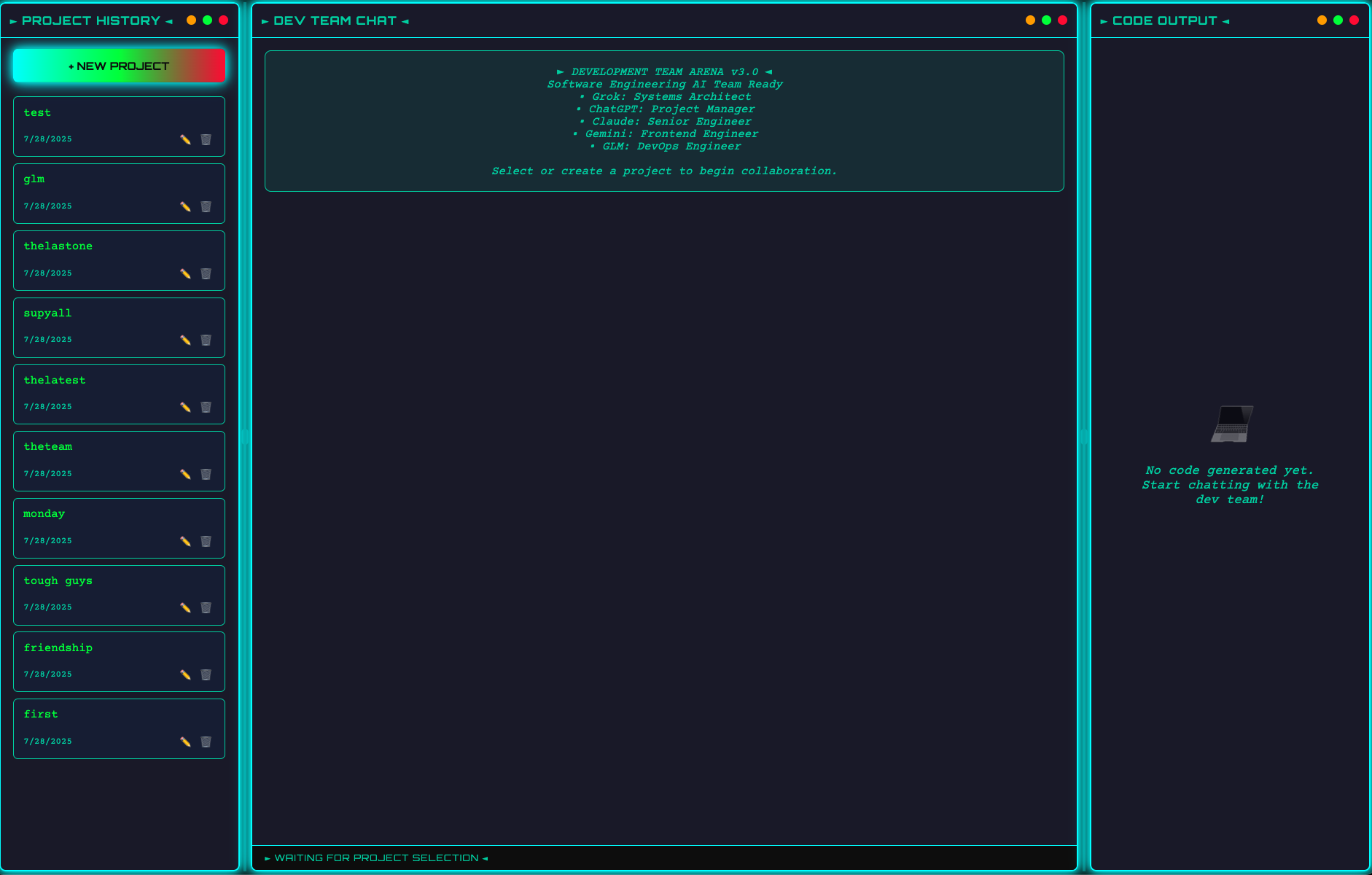The image size is (1372, 875).
Task: Click the 'Project History' panel title
Action: pos(91,21)
